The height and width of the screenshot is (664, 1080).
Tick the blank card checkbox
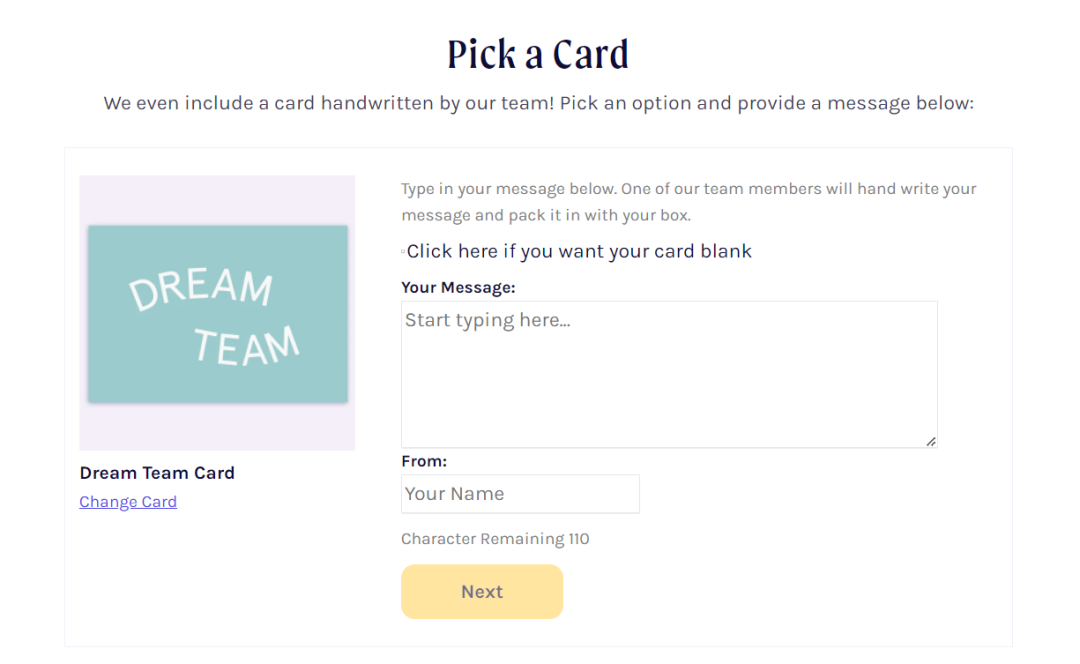click(403, 252)
